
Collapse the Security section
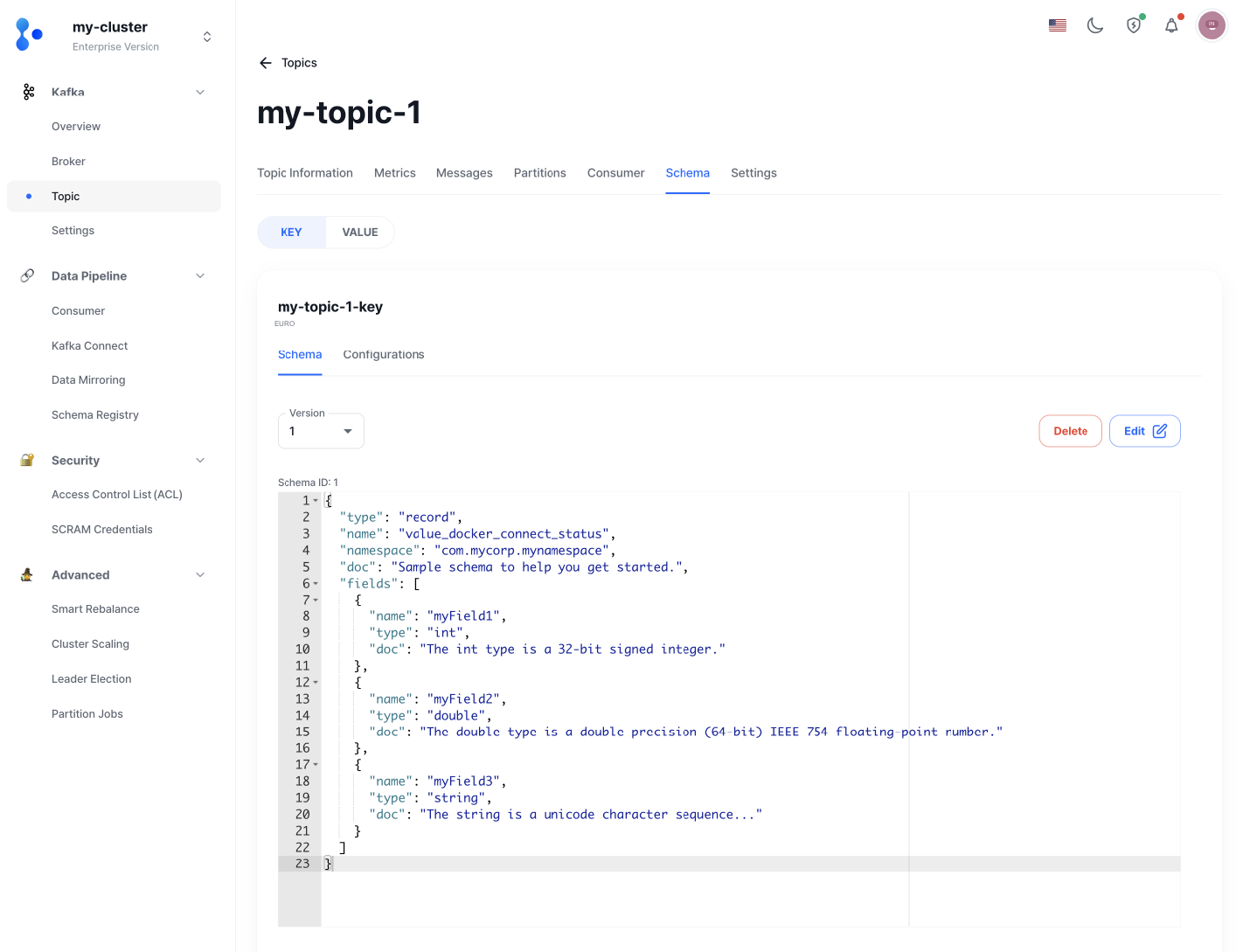coord(200,460)
